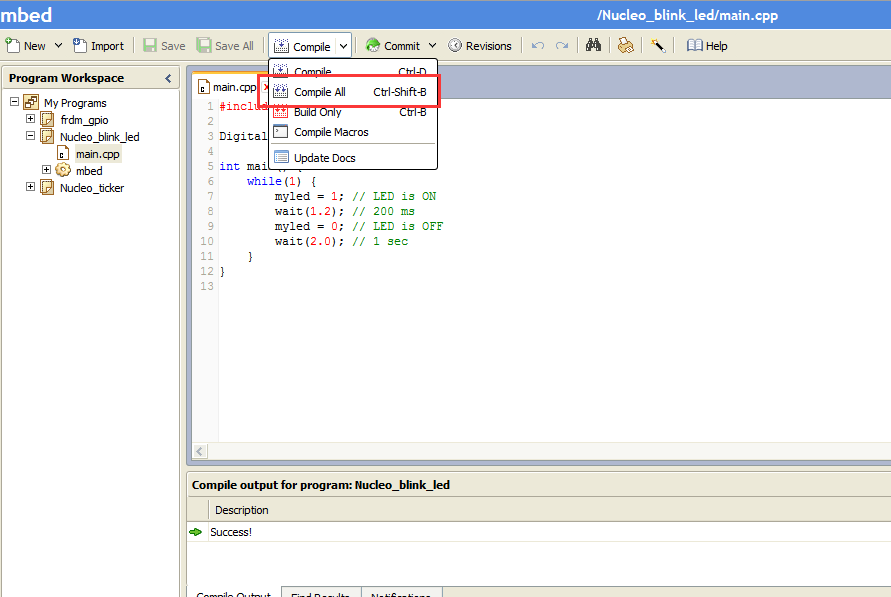
Task: Expand the mbed library node
Action: [47, 170]
